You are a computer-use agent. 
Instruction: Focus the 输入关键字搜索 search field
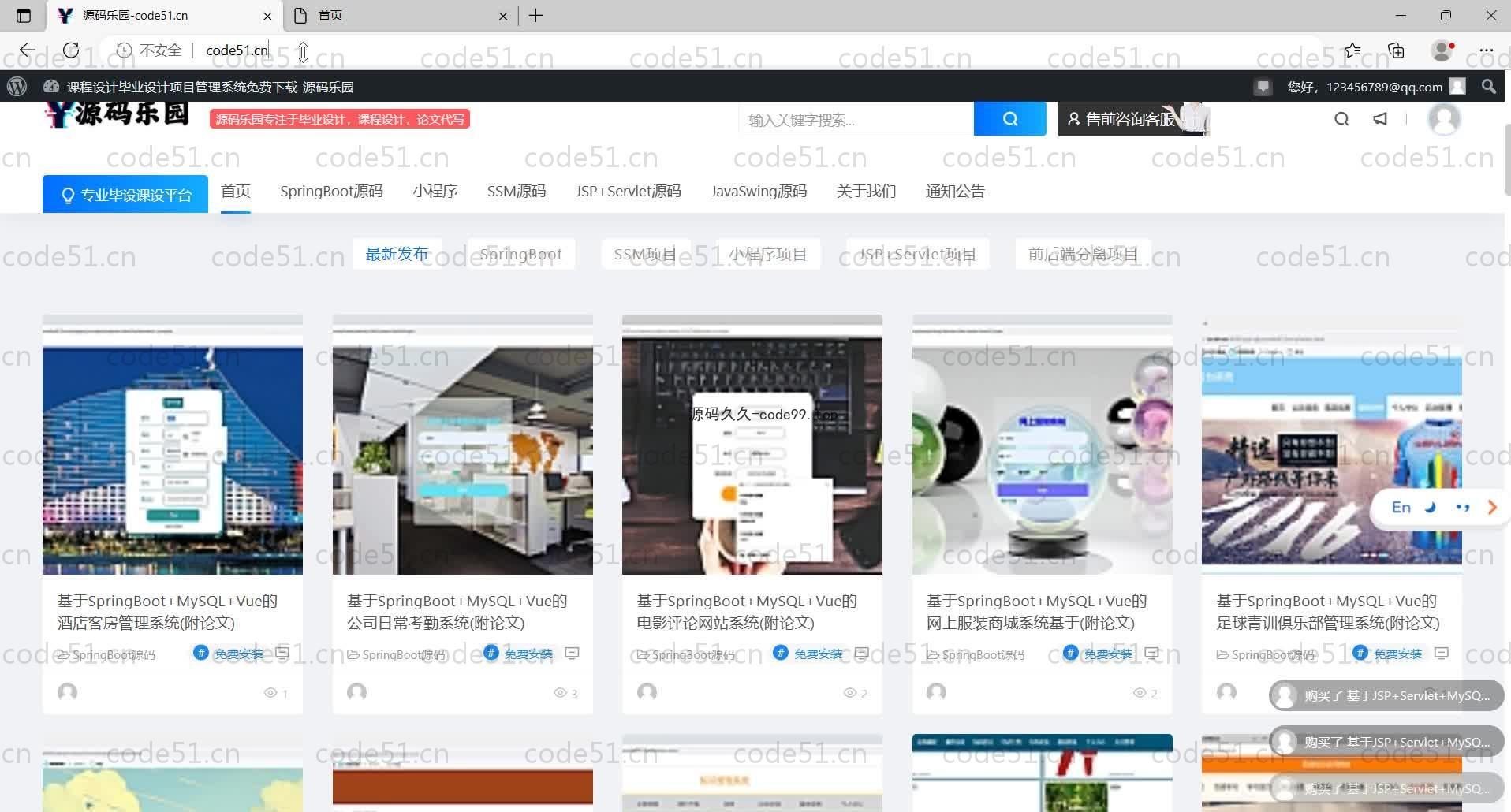tap(856, 119)
